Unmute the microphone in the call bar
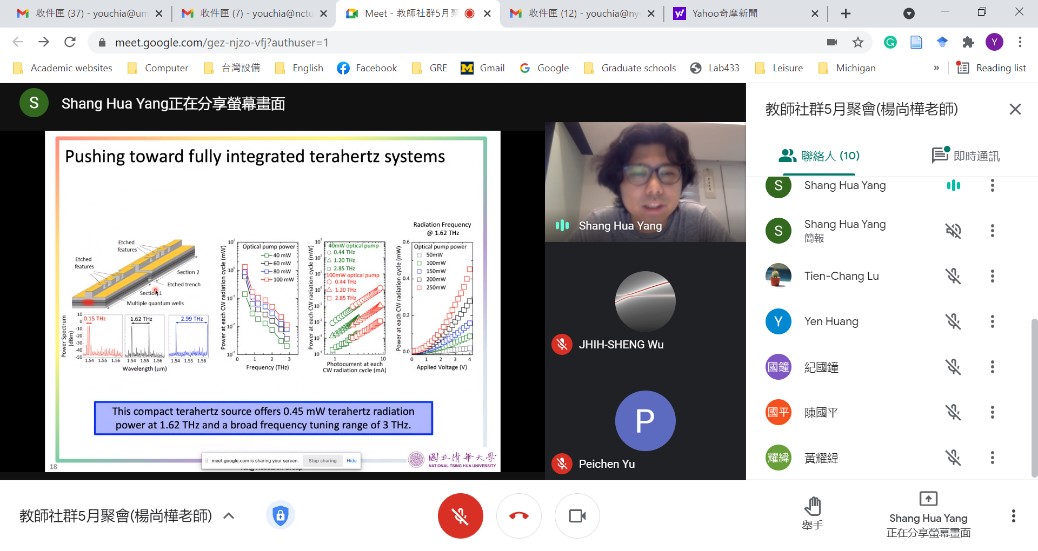The width and height of the screenshot is (1038, 551). click(x=460, y=516)
